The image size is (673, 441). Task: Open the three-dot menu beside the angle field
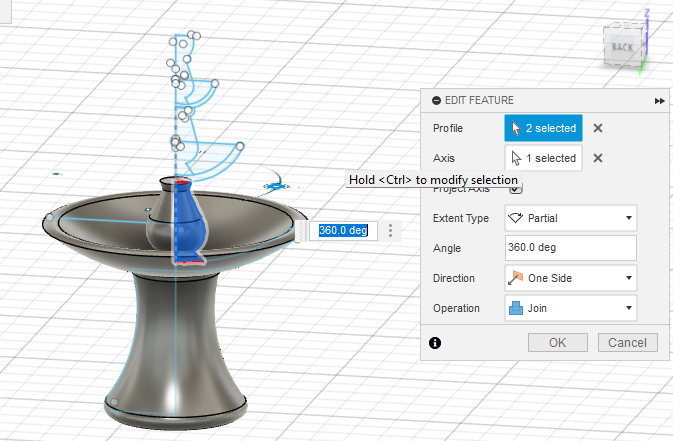[x=390, y=231]
